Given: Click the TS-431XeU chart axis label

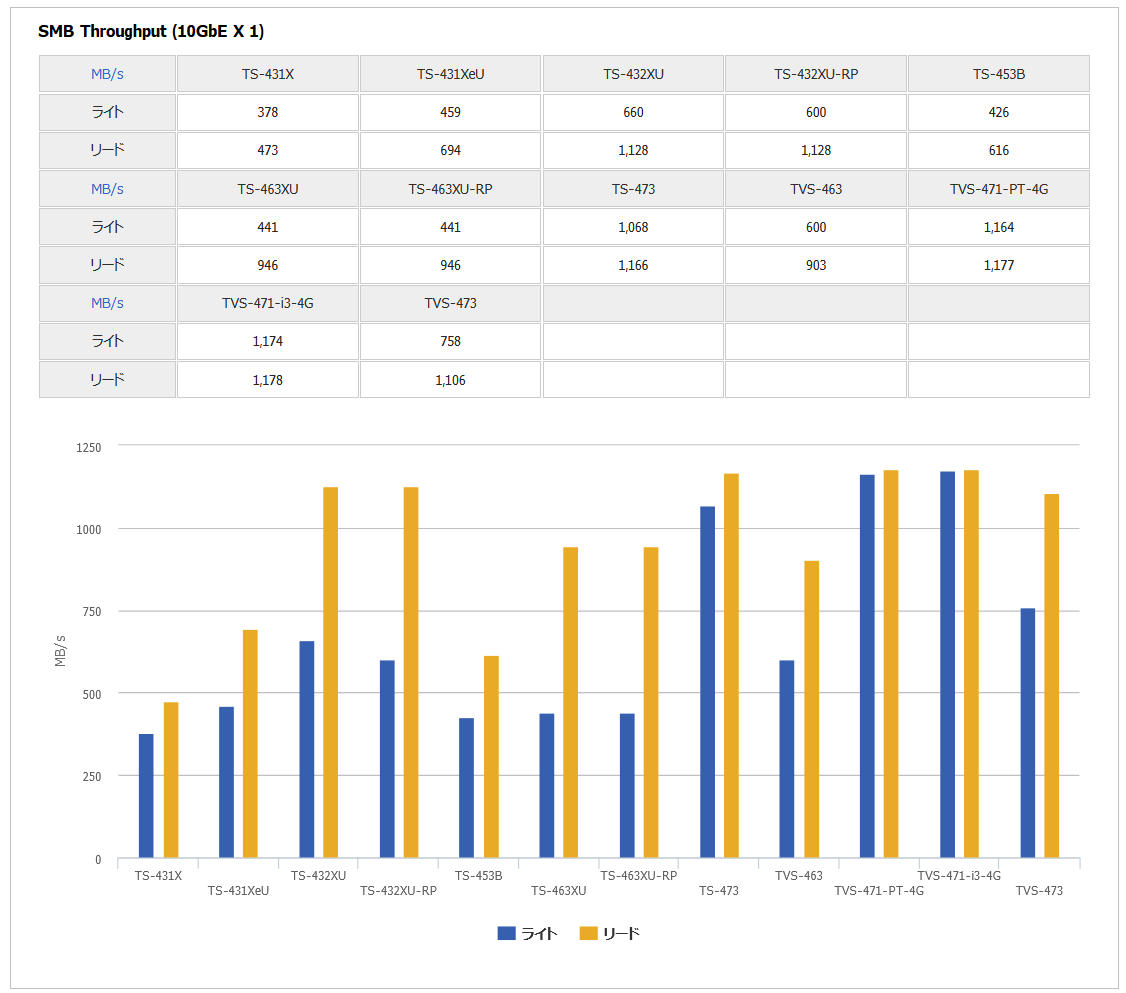Looking at the screenshot, I should (x=238, y=890).
